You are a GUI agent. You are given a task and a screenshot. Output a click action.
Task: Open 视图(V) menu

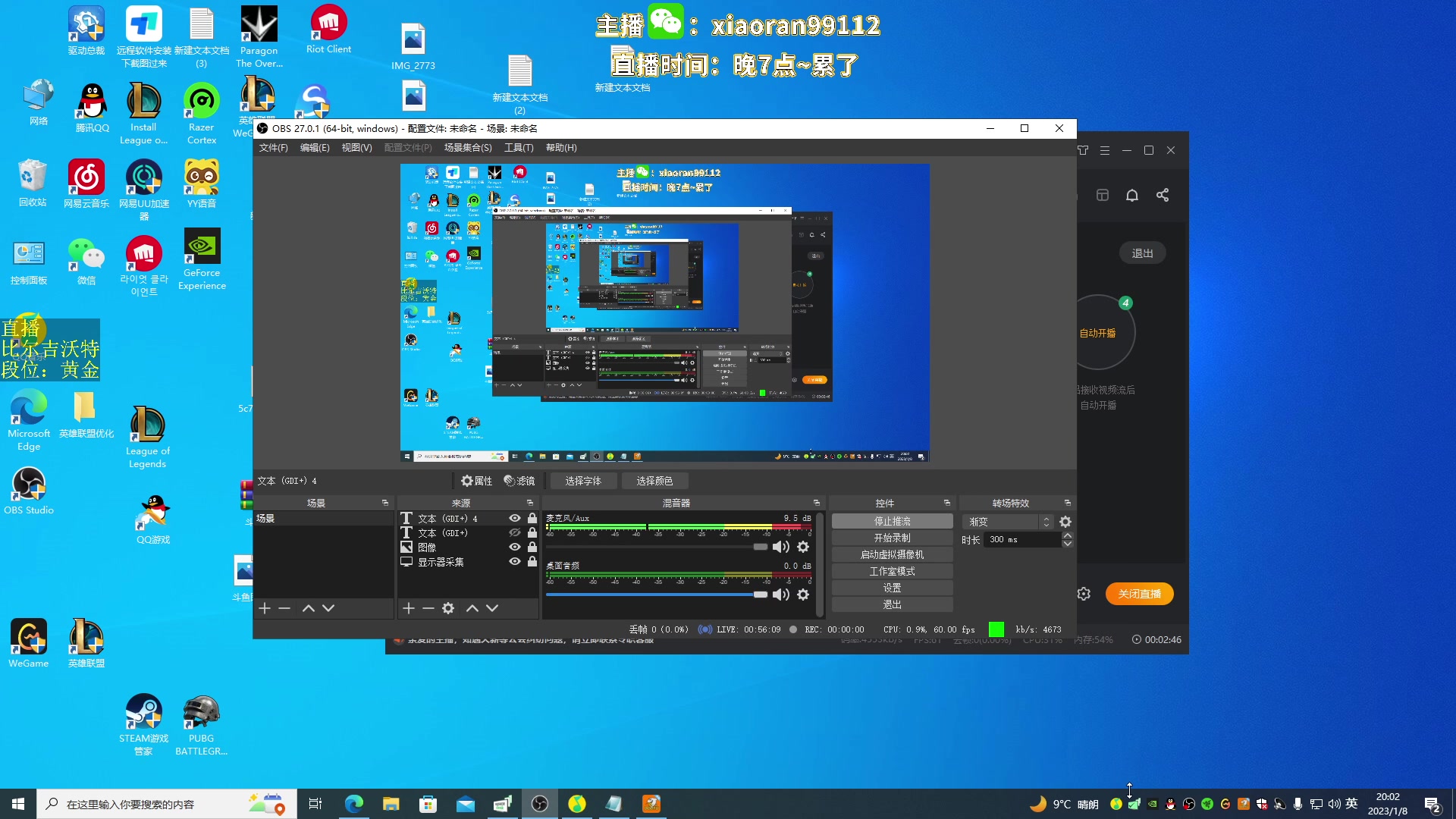pos(356,148)
